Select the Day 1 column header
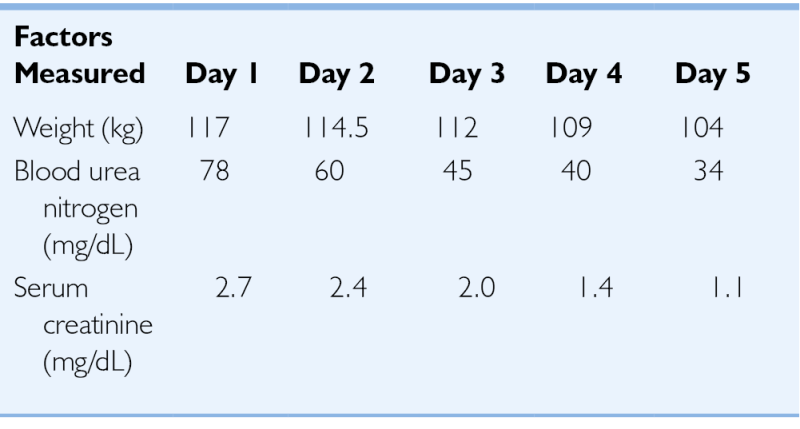Screen dimensions: 800x429 coord(222,75)
